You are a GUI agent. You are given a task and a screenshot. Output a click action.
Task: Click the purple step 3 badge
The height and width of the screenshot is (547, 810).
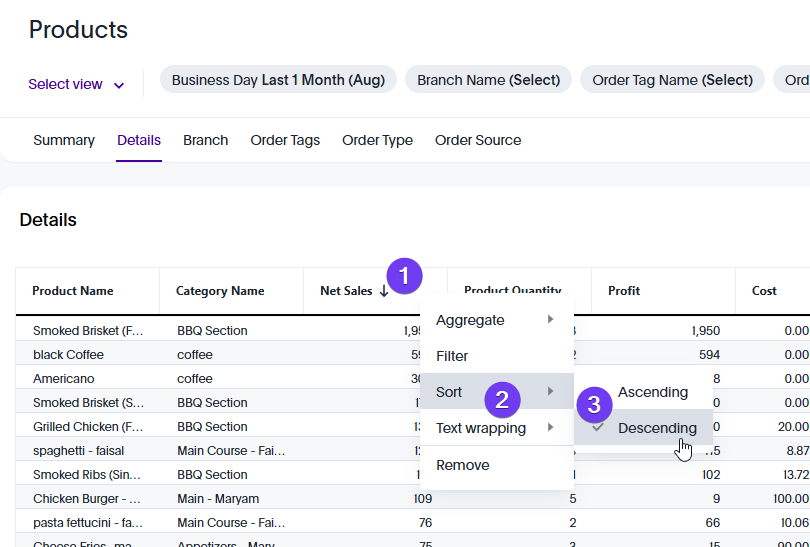(594, 405)
